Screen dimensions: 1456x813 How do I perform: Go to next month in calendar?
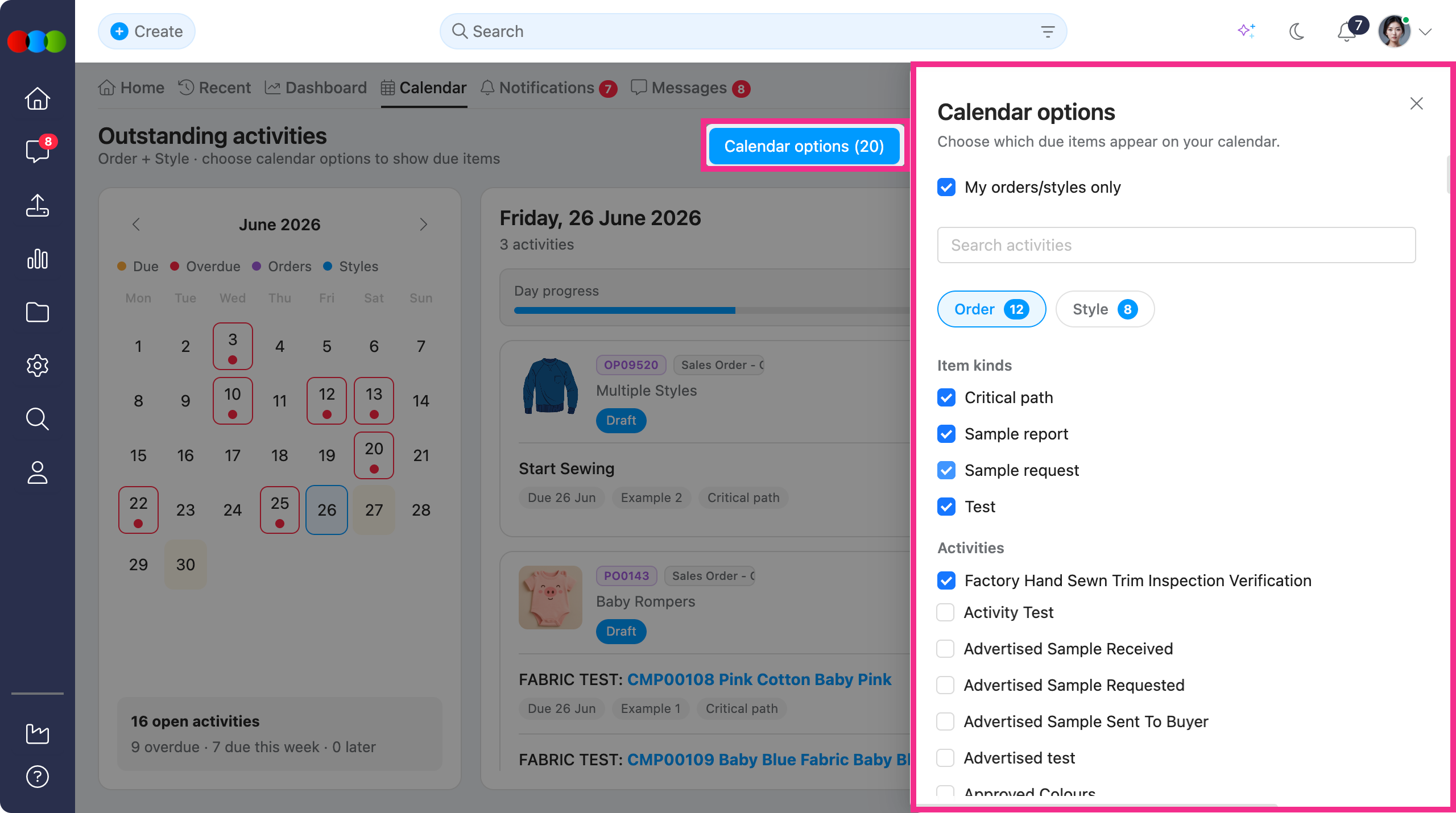[423, 225]
